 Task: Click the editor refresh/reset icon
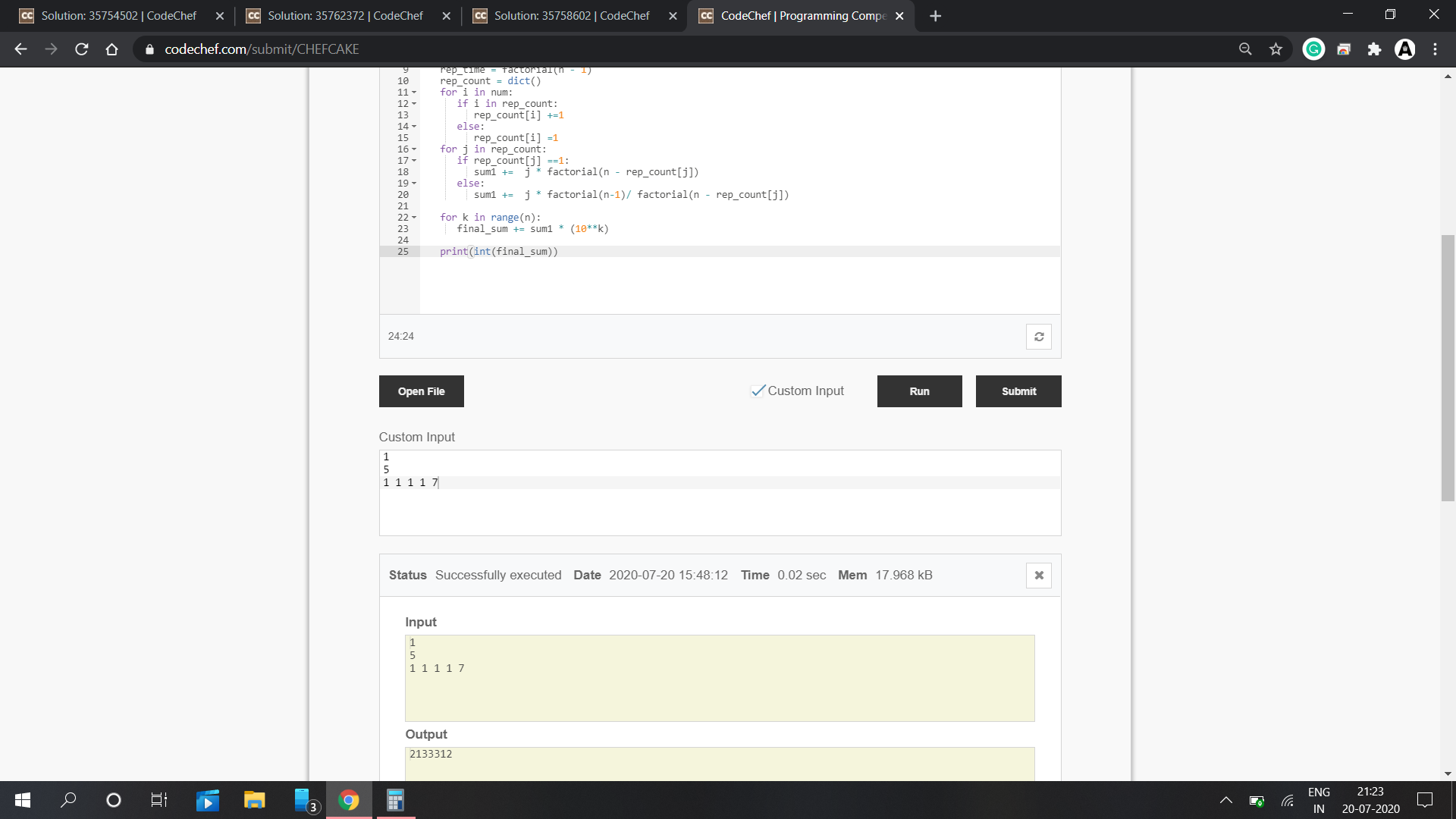tap(1039, 337)
